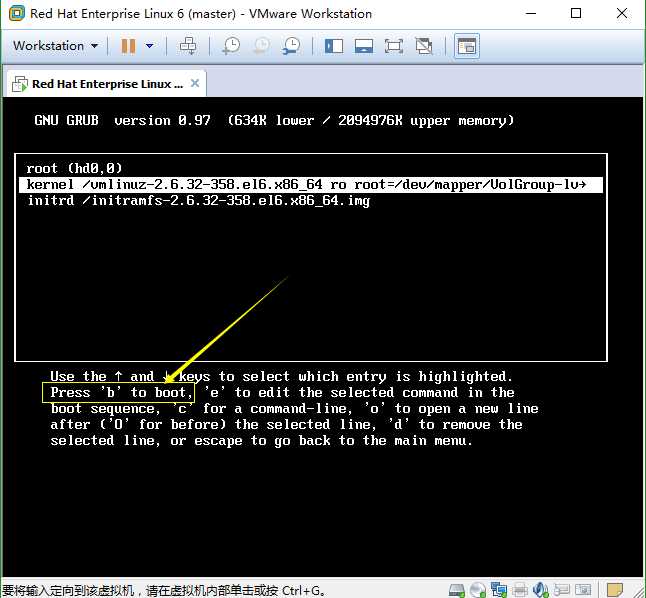Close the Red Hat Enterprise Linux tab
This screenshot has width=646, height=598.
coord(195,83)
